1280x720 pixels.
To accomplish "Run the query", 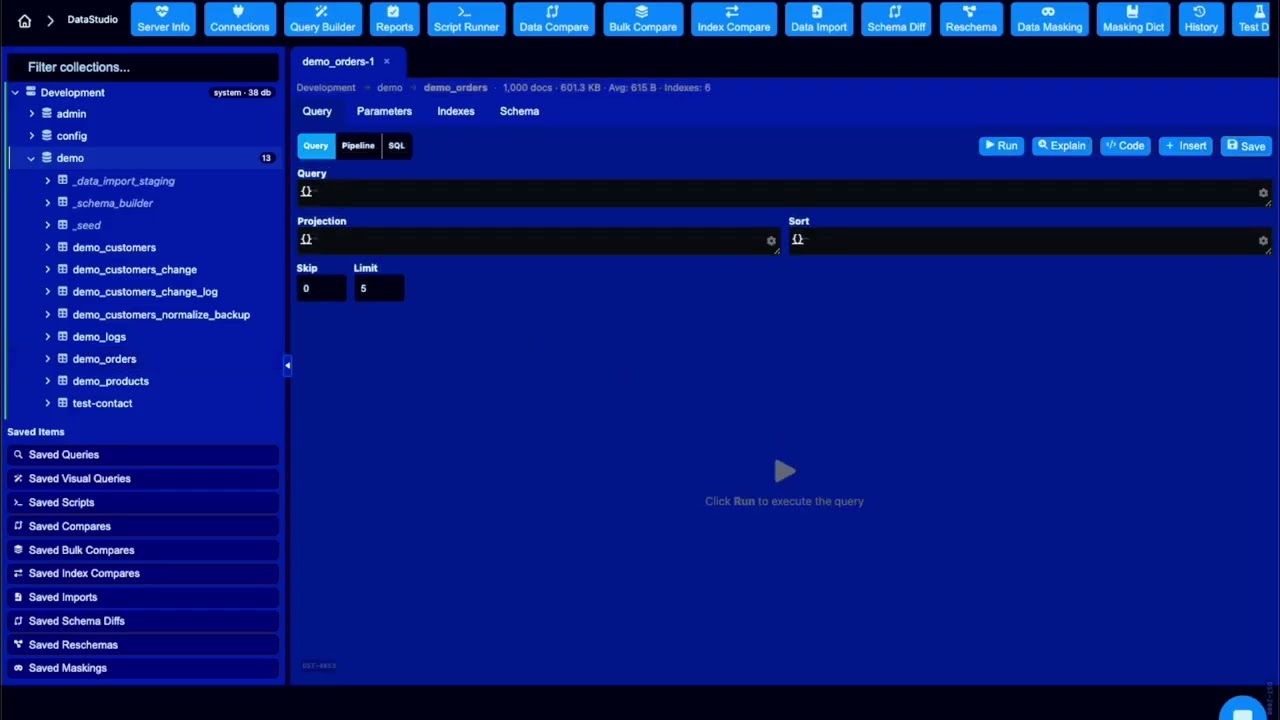I will (1001, 146).
